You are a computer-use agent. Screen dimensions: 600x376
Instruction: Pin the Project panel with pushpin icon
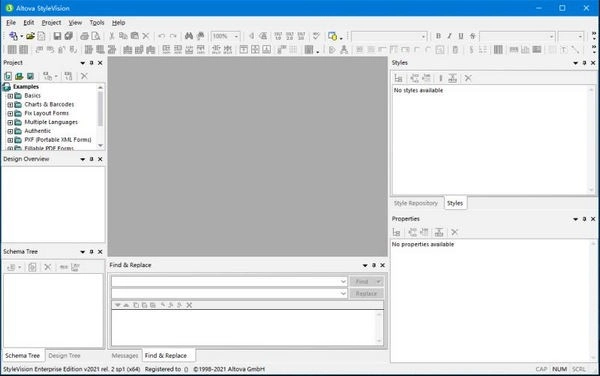[91, 63]
